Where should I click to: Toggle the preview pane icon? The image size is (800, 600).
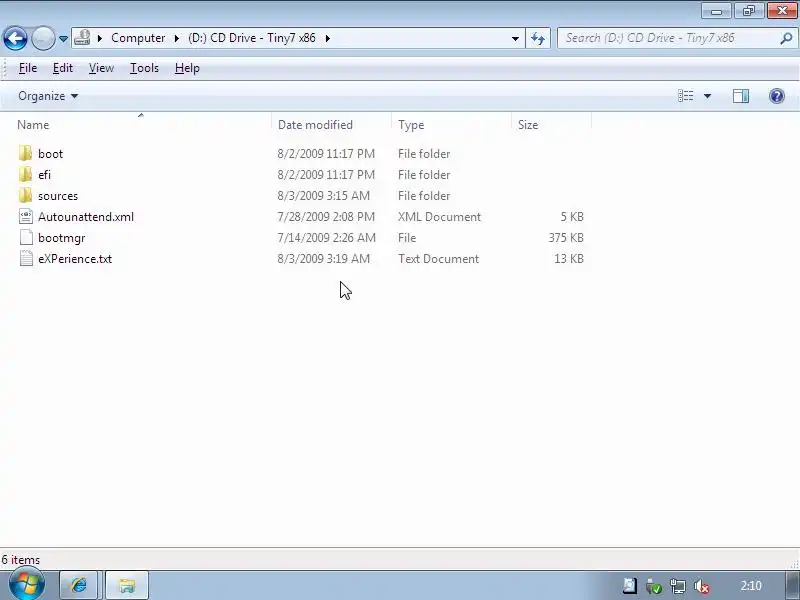[741, 96]
